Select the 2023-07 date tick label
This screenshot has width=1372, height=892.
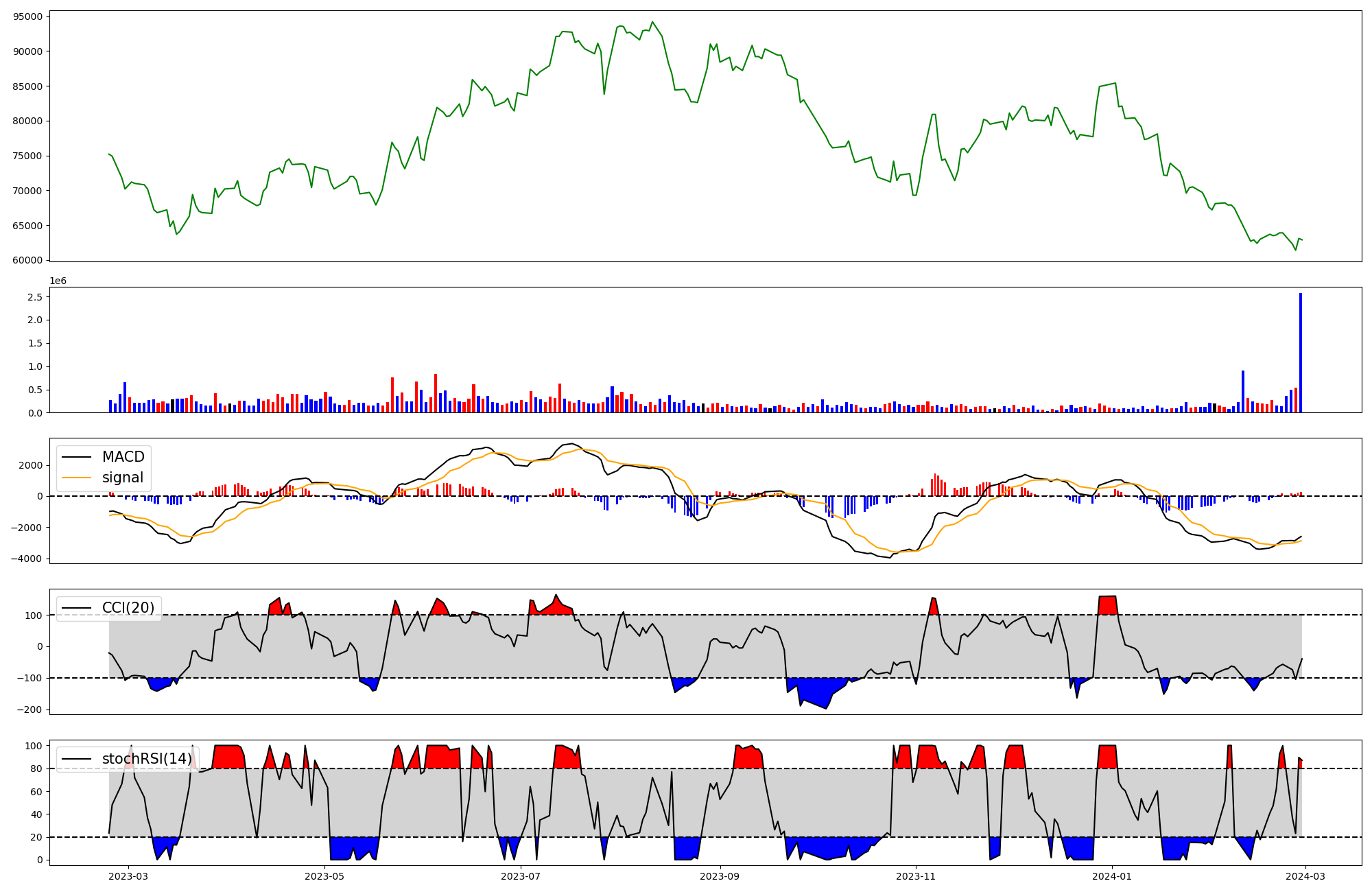(x=521, y=876)
